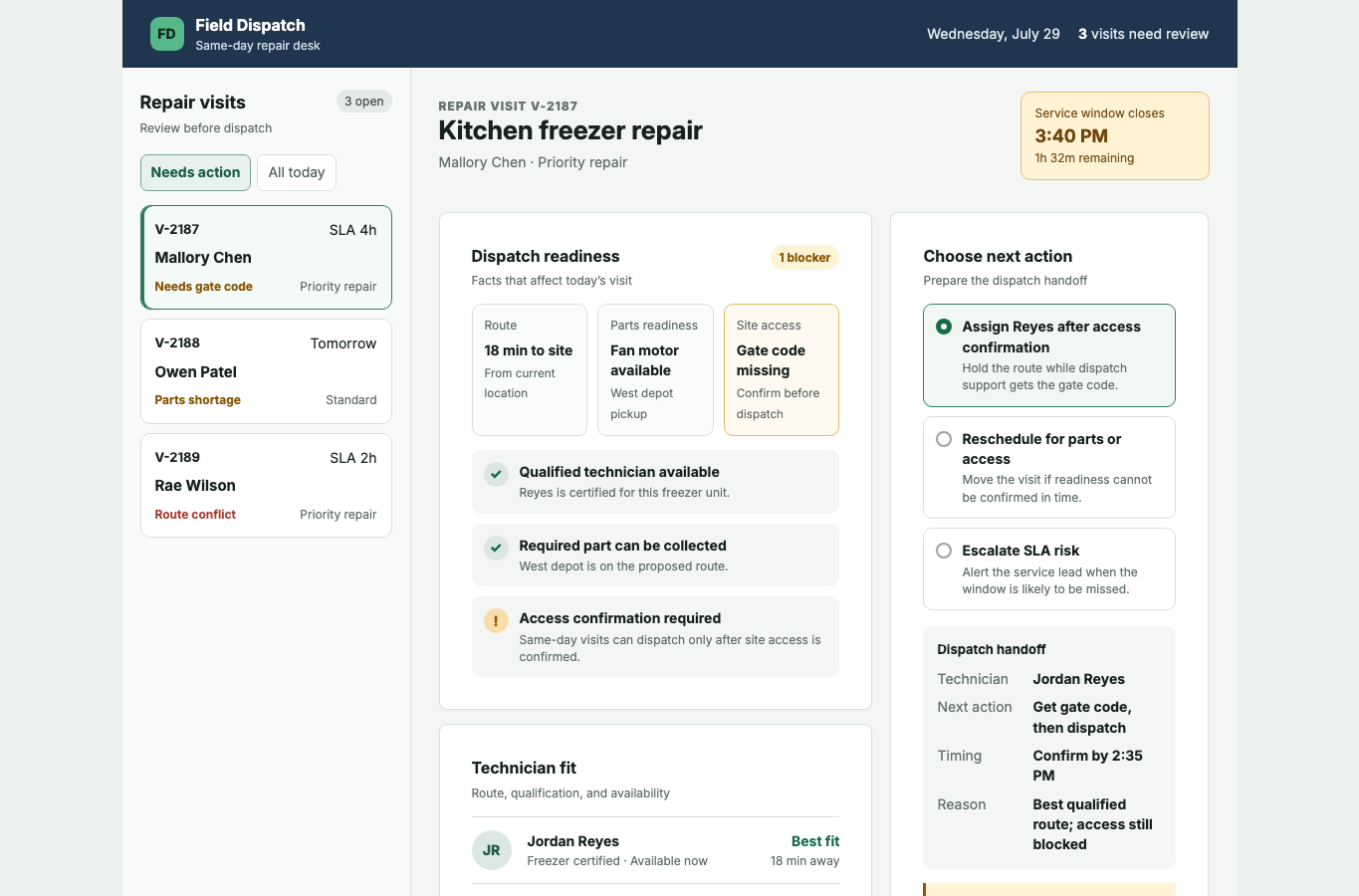Click the Jordan Reyes technician row
The height and width of the screenshot is (896, 1359).
pyautogui.click(x=655, y=850)
